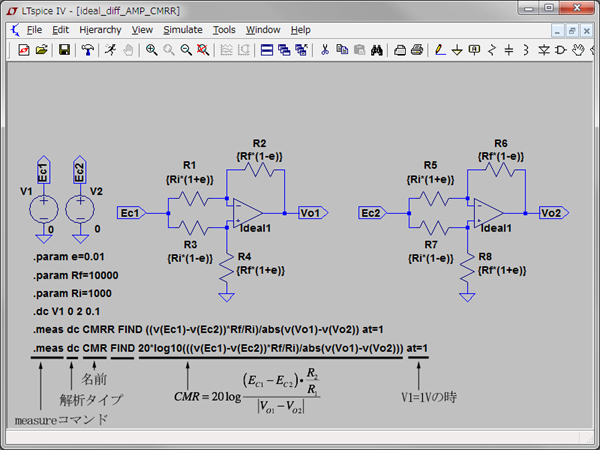Image resolution: width=600 pixels, height=450 pixels.
Task: Select the Draw wire pencil tool
Action: [435, 49]
